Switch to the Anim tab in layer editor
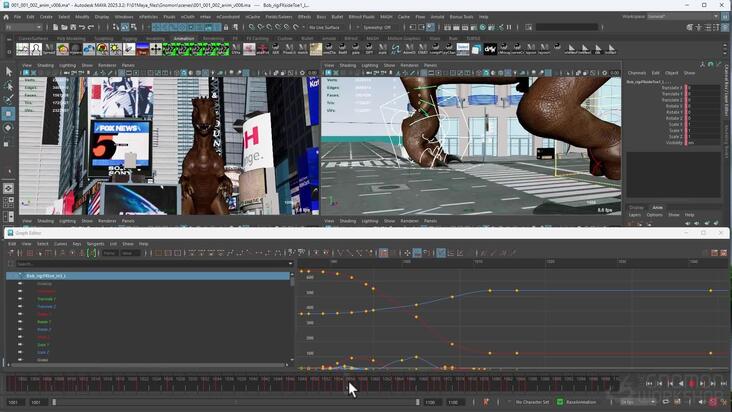 coord(657,207)
